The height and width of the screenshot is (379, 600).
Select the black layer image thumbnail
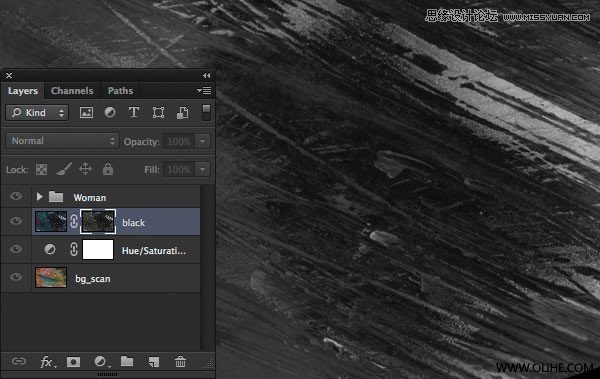coord(51,221)
